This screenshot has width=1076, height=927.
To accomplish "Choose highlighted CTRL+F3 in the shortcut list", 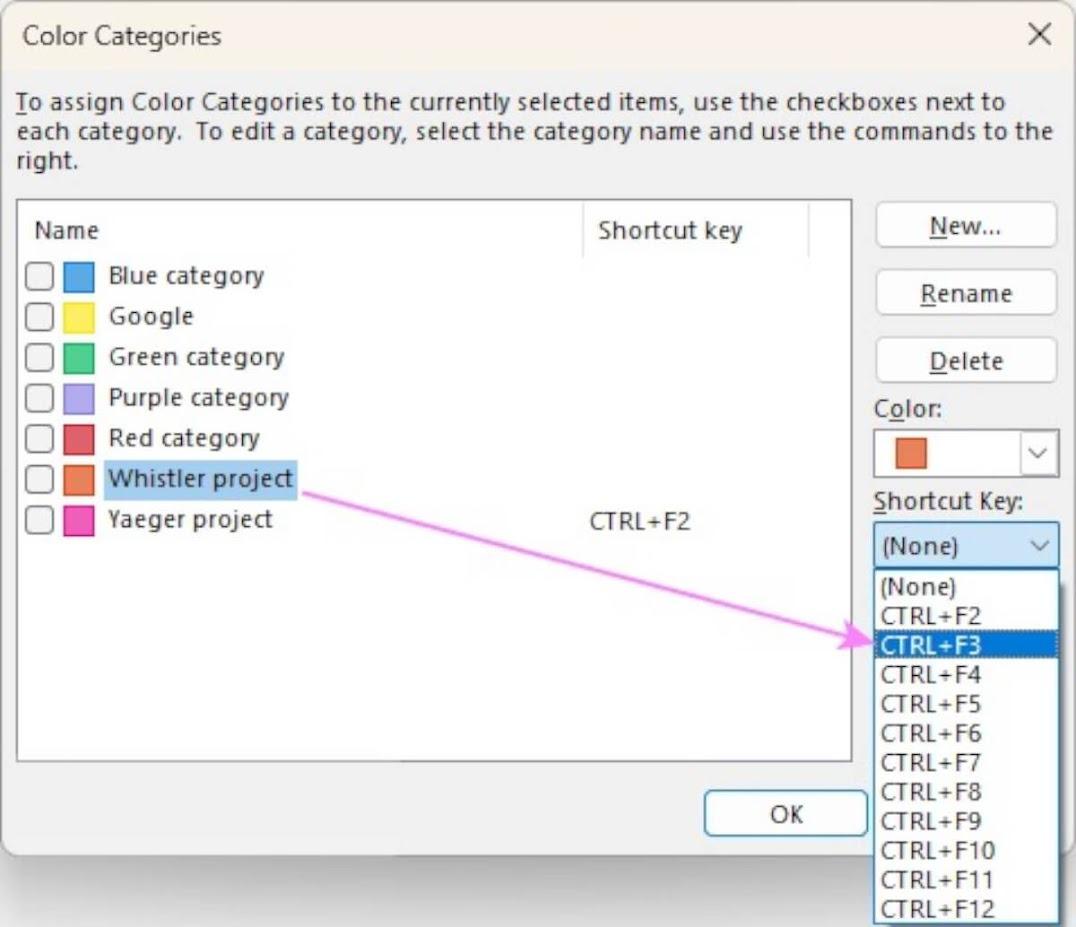I will pos(966,645).
